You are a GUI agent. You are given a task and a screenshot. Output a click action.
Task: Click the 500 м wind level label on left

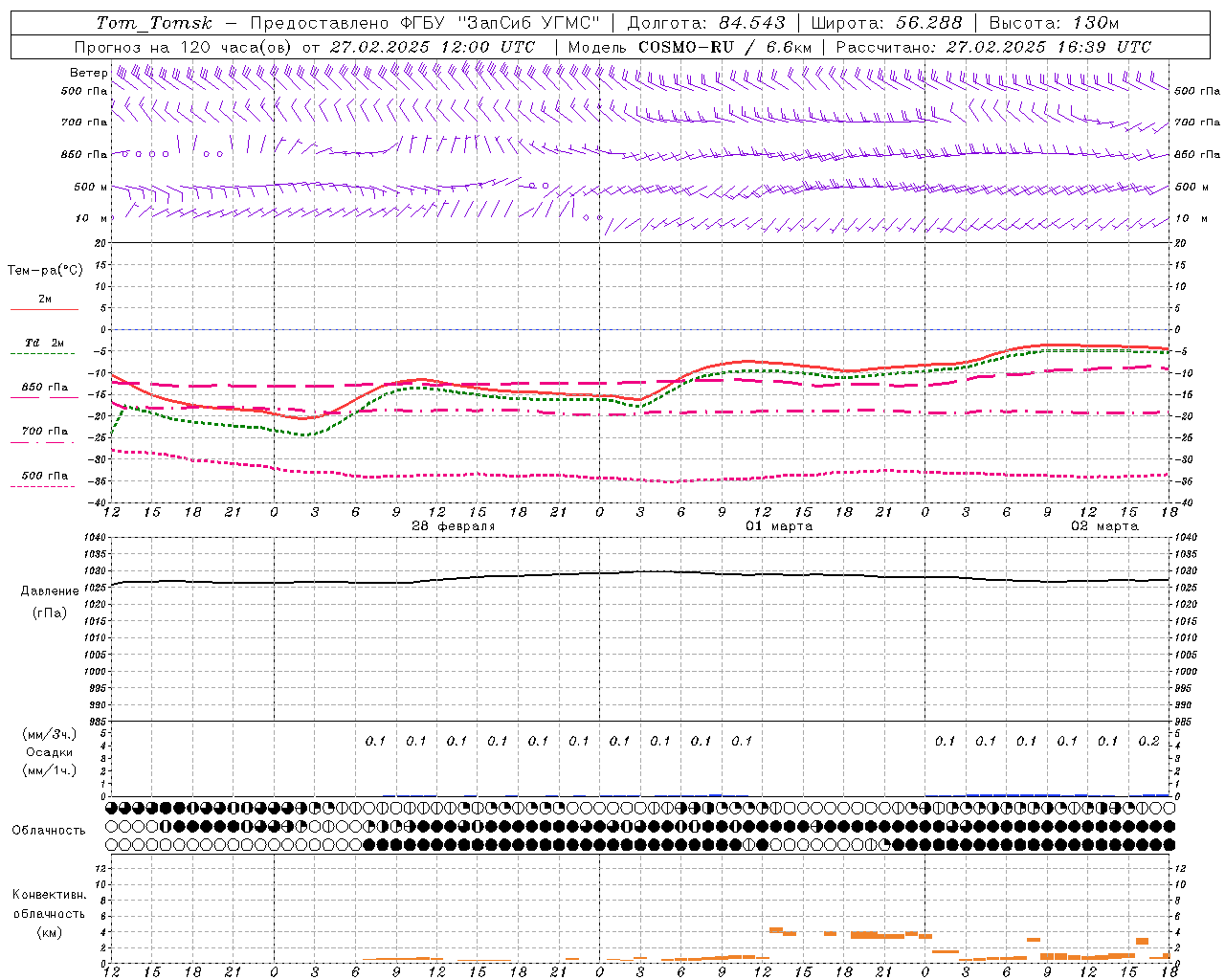pyautogui.click(x=91, y=187)
